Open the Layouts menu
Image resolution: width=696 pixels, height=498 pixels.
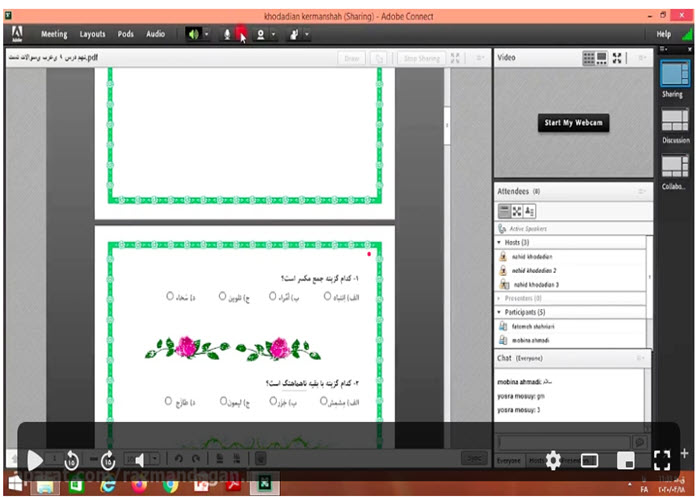tap(92, 34)
